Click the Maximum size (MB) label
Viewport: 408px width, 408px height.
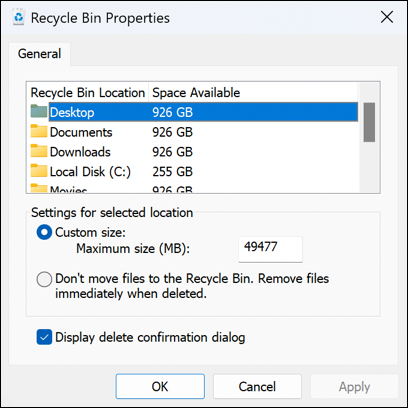point(133,248)
